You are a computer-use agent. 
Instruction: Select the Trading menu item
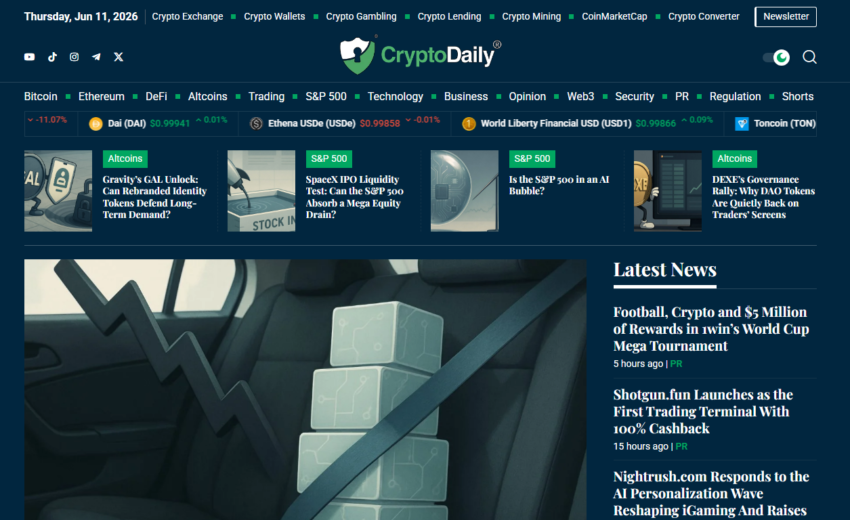[266, 97]
